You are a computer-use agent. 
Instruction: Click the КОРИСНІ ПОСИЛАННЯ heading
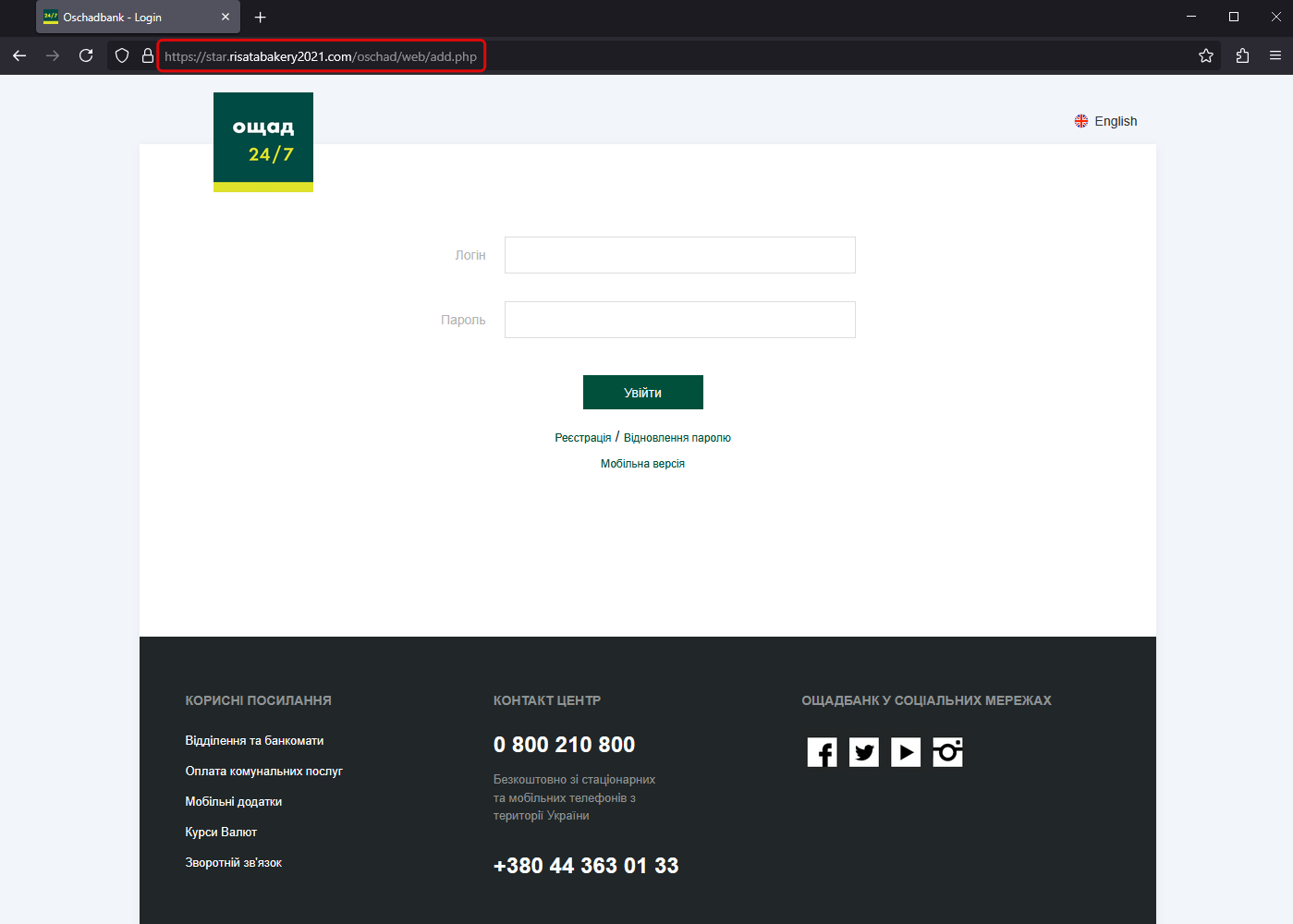point(259,700)
